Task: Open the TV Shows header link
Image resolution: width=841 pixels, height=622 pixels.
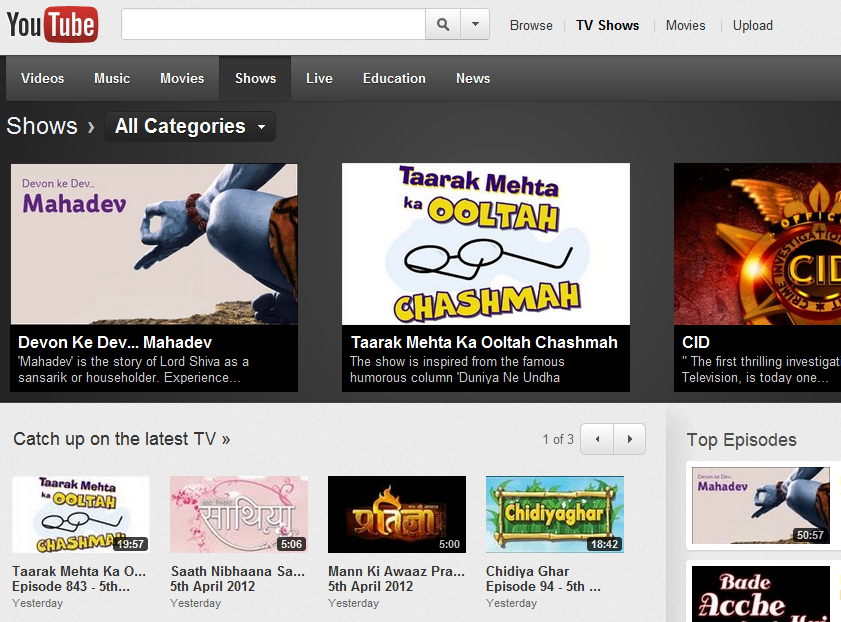Action: (607, 25)
